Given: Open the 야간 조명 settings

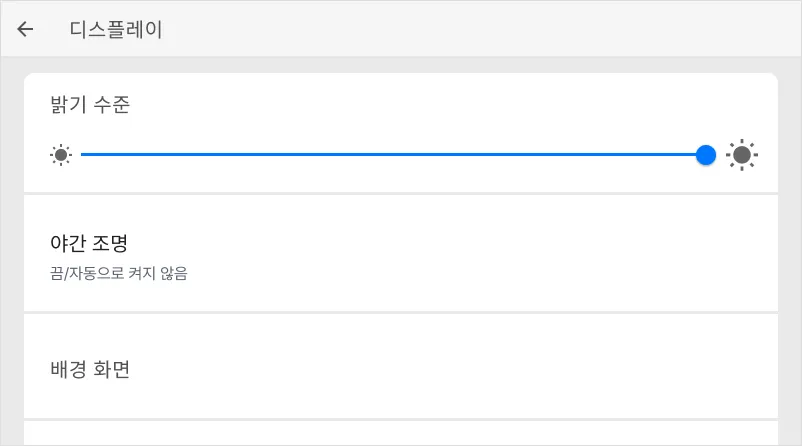Looking at the screenshot, I should tap(400, 254).
